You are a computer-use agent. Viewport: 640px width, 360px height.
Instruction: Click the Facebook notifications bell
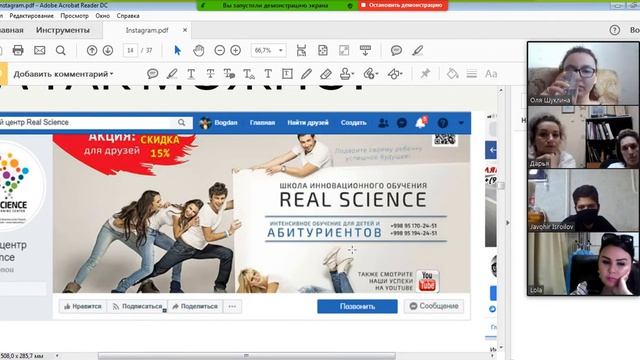click(421, 122)
